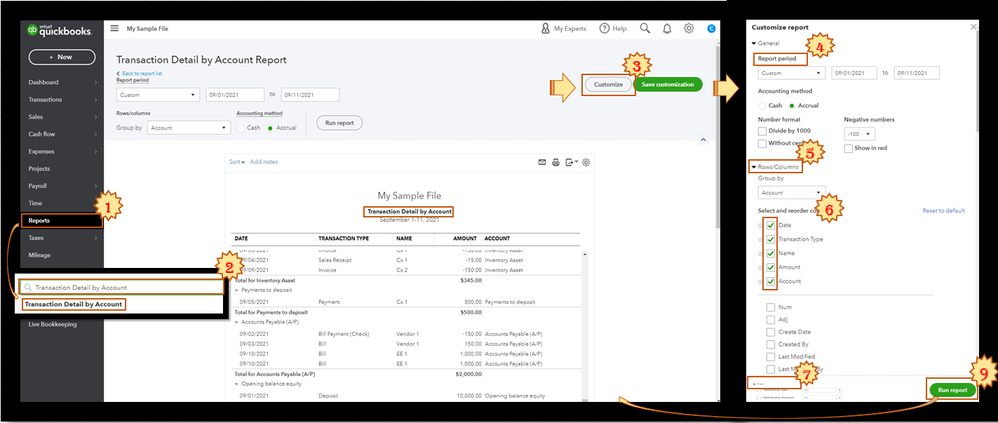The height and width of the screenshot is (423, 998).
Task: Select the Cash radio button in main report
Action: click(241, 128)
